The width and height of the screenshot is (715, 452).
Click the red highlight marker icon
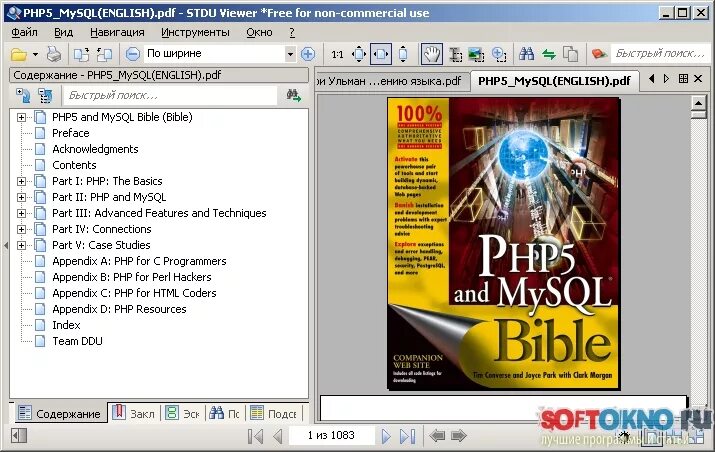tap(599, 54)
